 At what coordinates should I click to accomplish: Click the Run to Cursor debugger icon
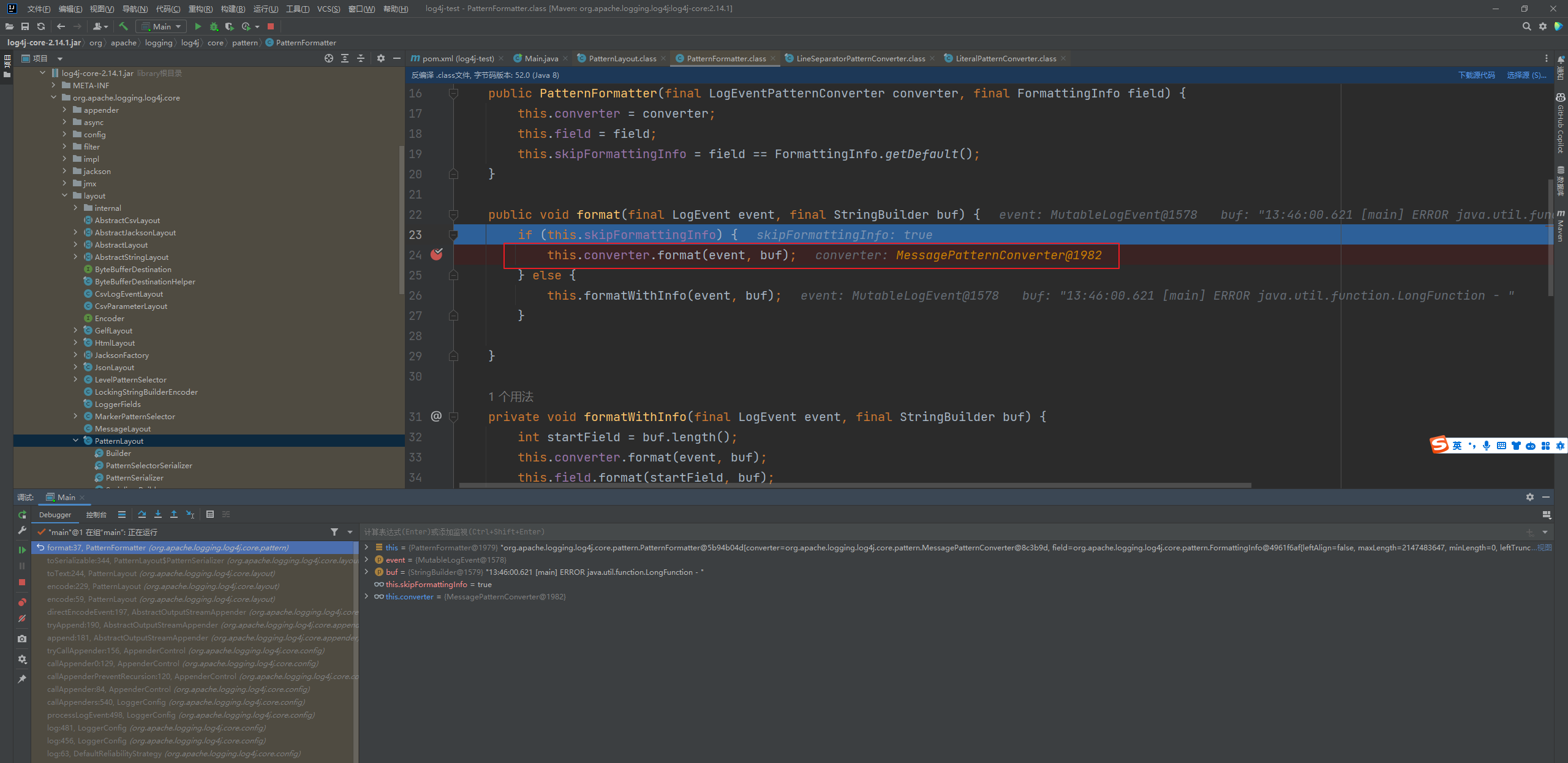(x=190, y=515)
